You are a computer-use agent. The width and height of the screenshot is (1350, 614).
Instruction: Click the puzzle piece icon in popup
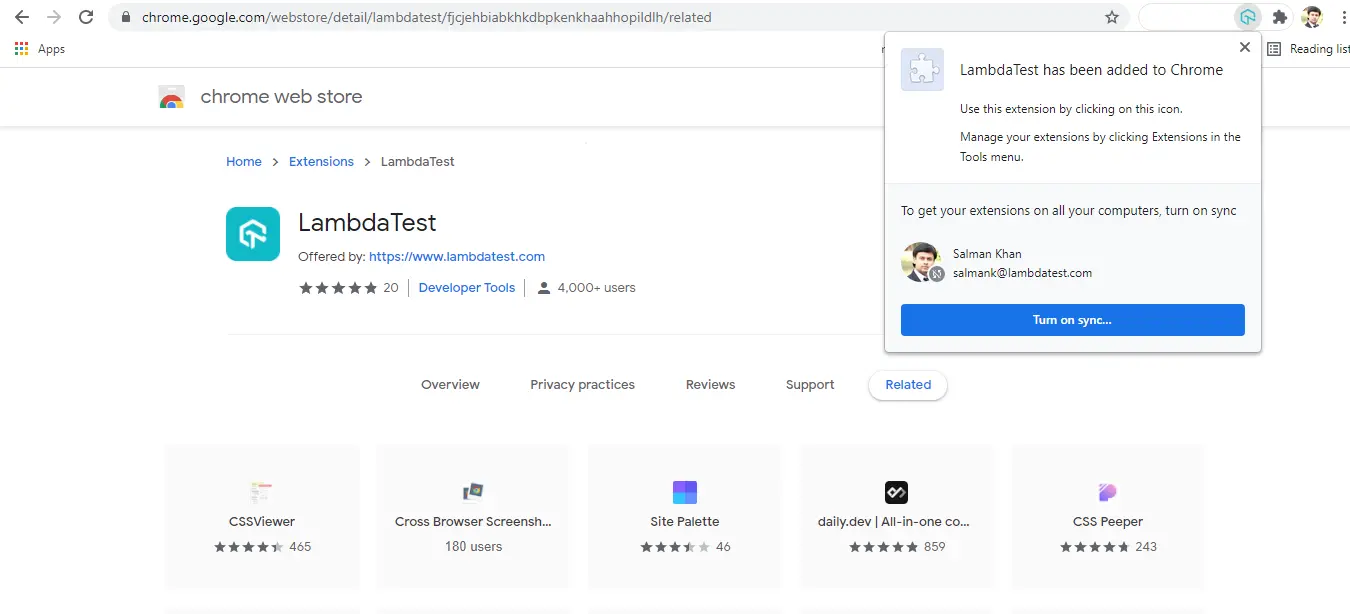coord(922,70)
